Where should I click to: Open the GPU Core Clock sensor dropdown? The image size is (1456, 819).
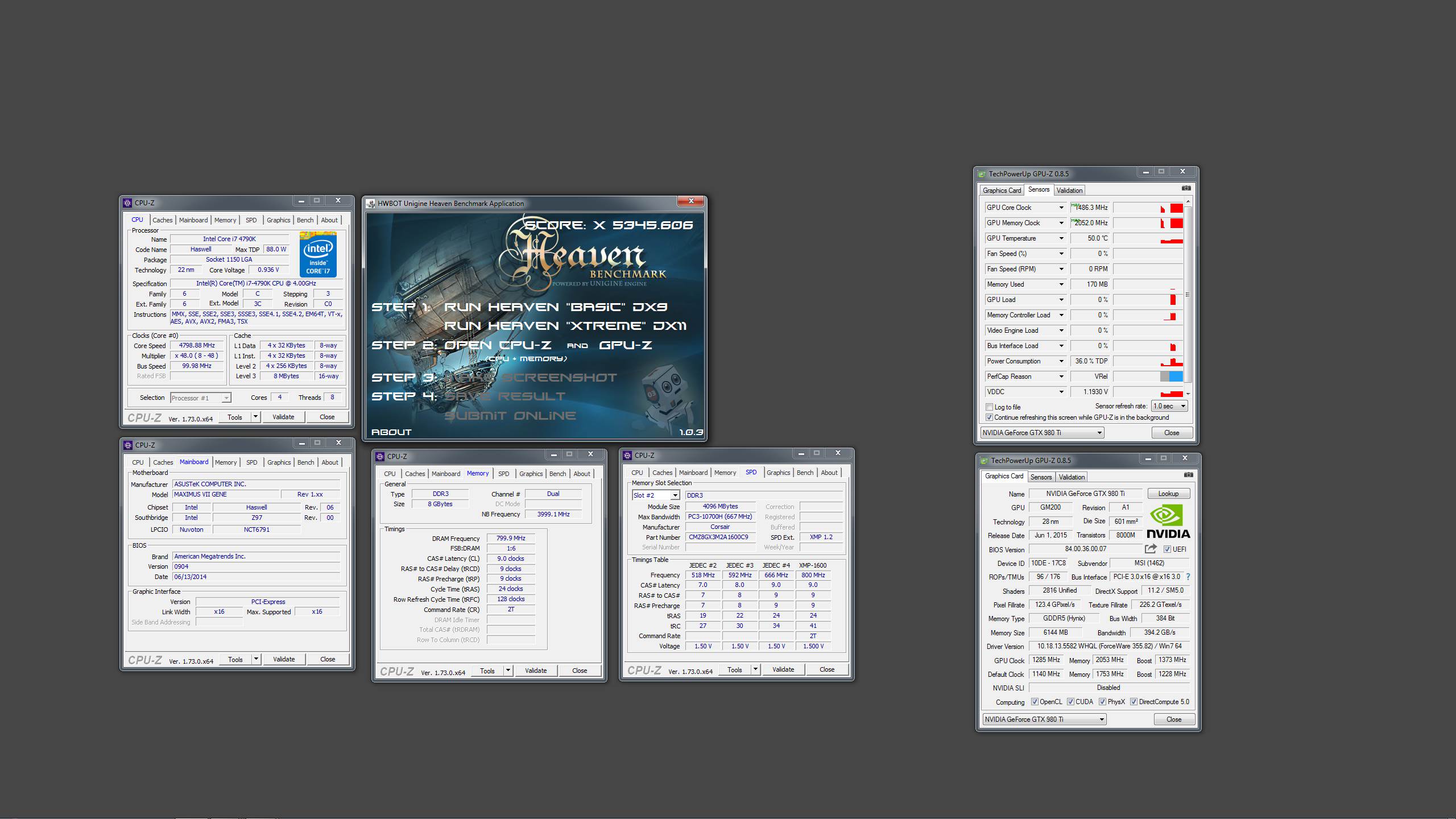pyautogui.click(x=1061, y=208)
